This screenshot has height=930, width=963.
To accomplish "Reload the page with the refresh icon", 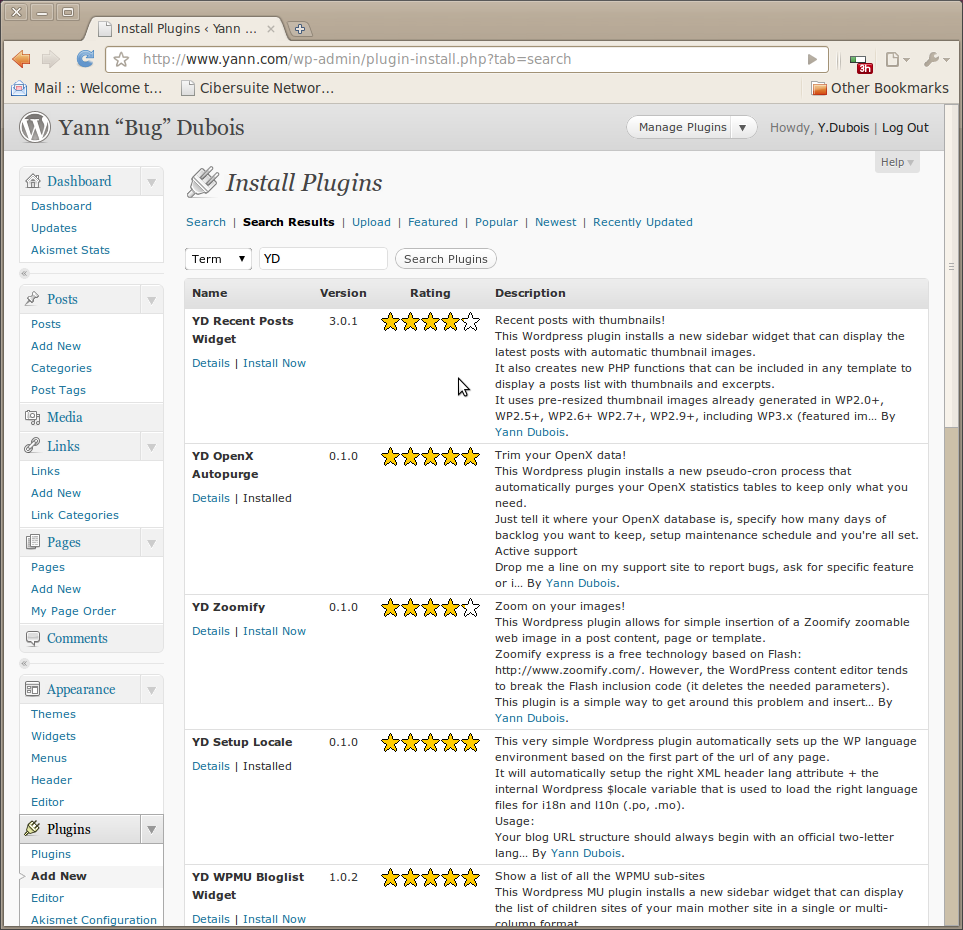I will tap(85, 59).
